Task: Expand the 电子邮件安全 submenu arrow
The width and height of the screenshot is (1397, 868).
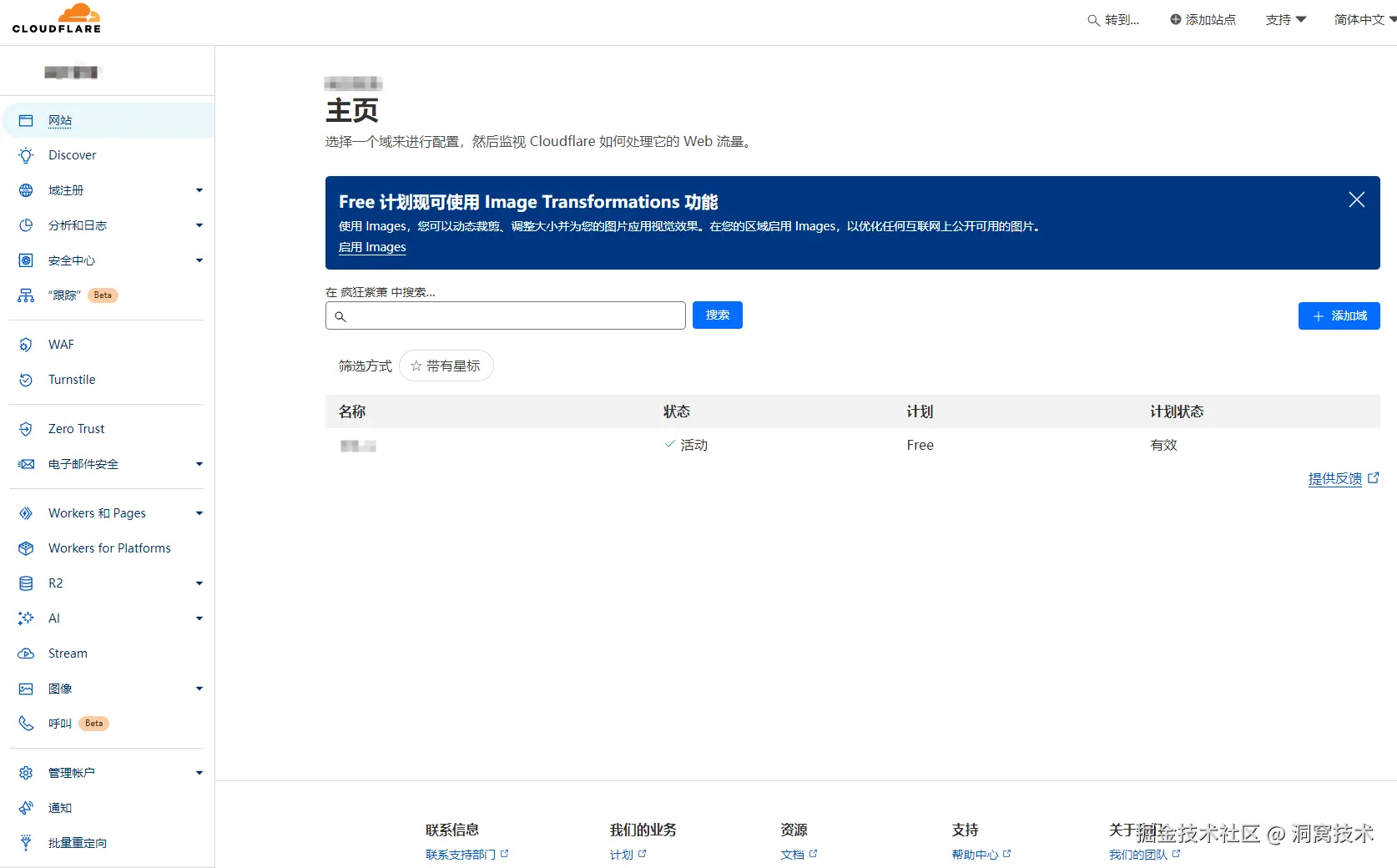Action: click(x=199, y=464)
